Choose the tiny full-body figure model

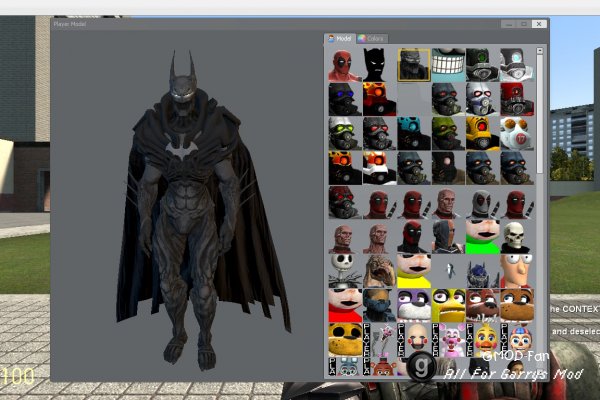pyautogui.click(x=448, y=271)
